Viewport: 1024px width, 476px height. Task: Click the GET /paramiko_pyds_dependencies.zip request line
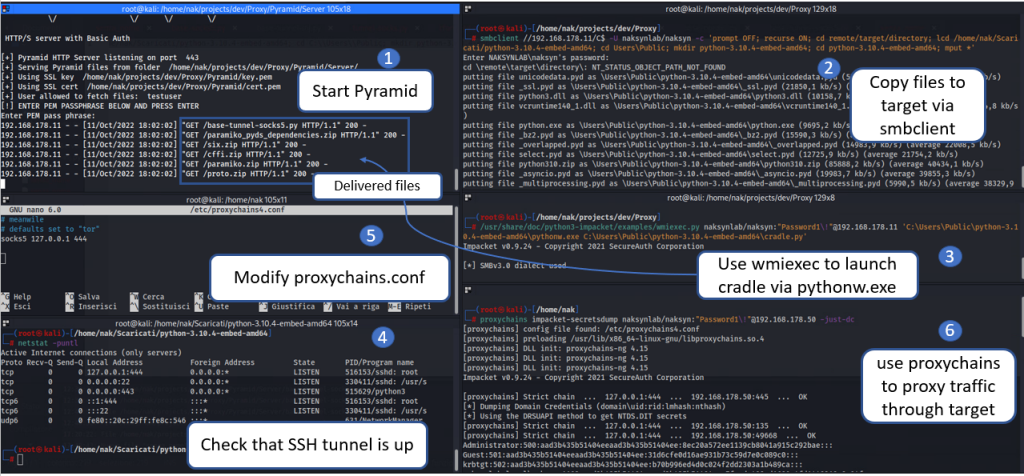tap(204, 135)
